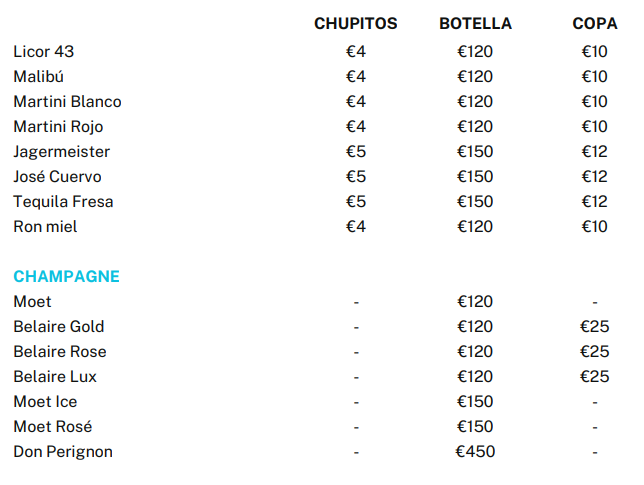Image resolution: width=644 pixels, height=485 pixels.
Task: Click the Martini Blanco row label
Action: (67, 102)
